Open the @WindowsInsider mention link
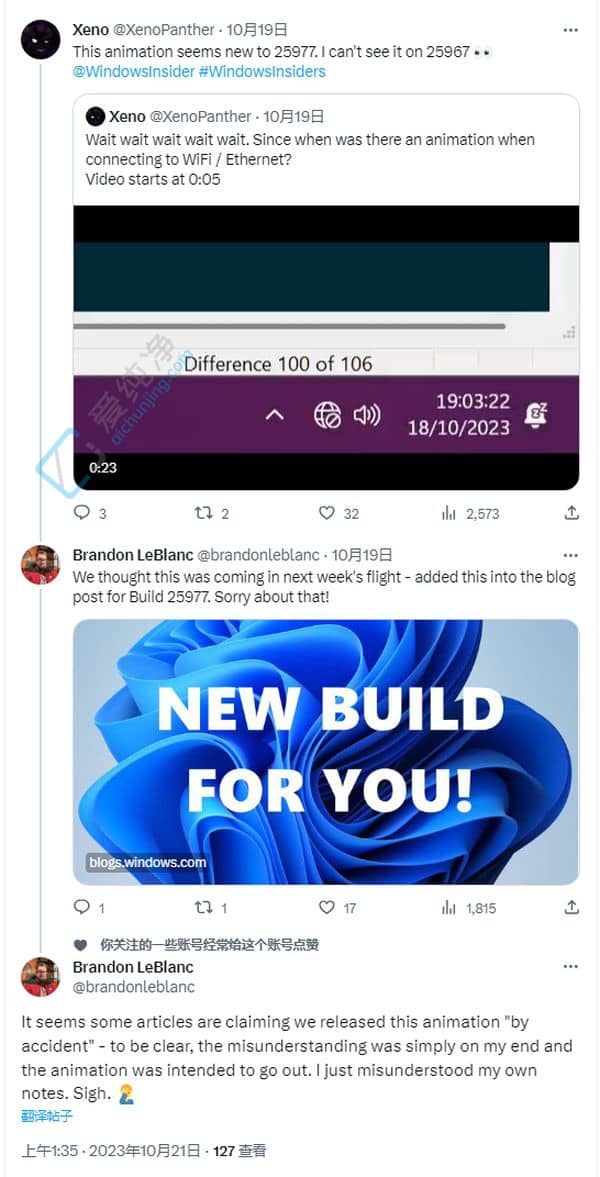Image resolution: width=600 pixels, height=1177 pixels. click(x=132, y=72)
